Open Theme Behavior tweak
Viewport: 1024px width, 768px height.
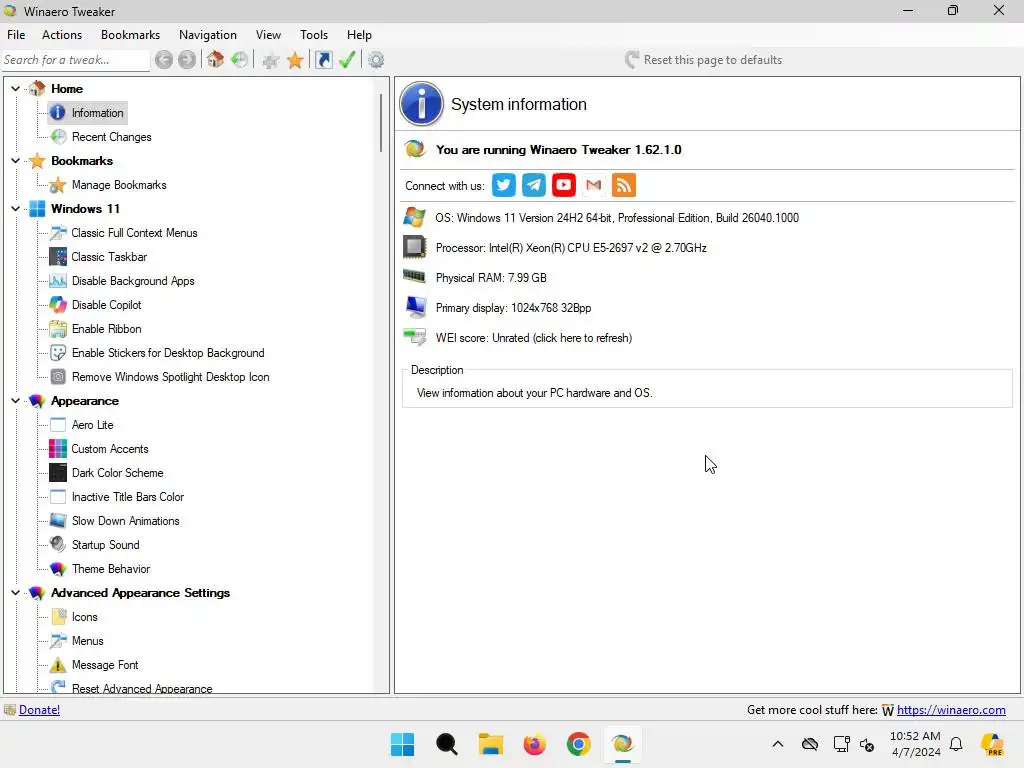coord(110,569)
